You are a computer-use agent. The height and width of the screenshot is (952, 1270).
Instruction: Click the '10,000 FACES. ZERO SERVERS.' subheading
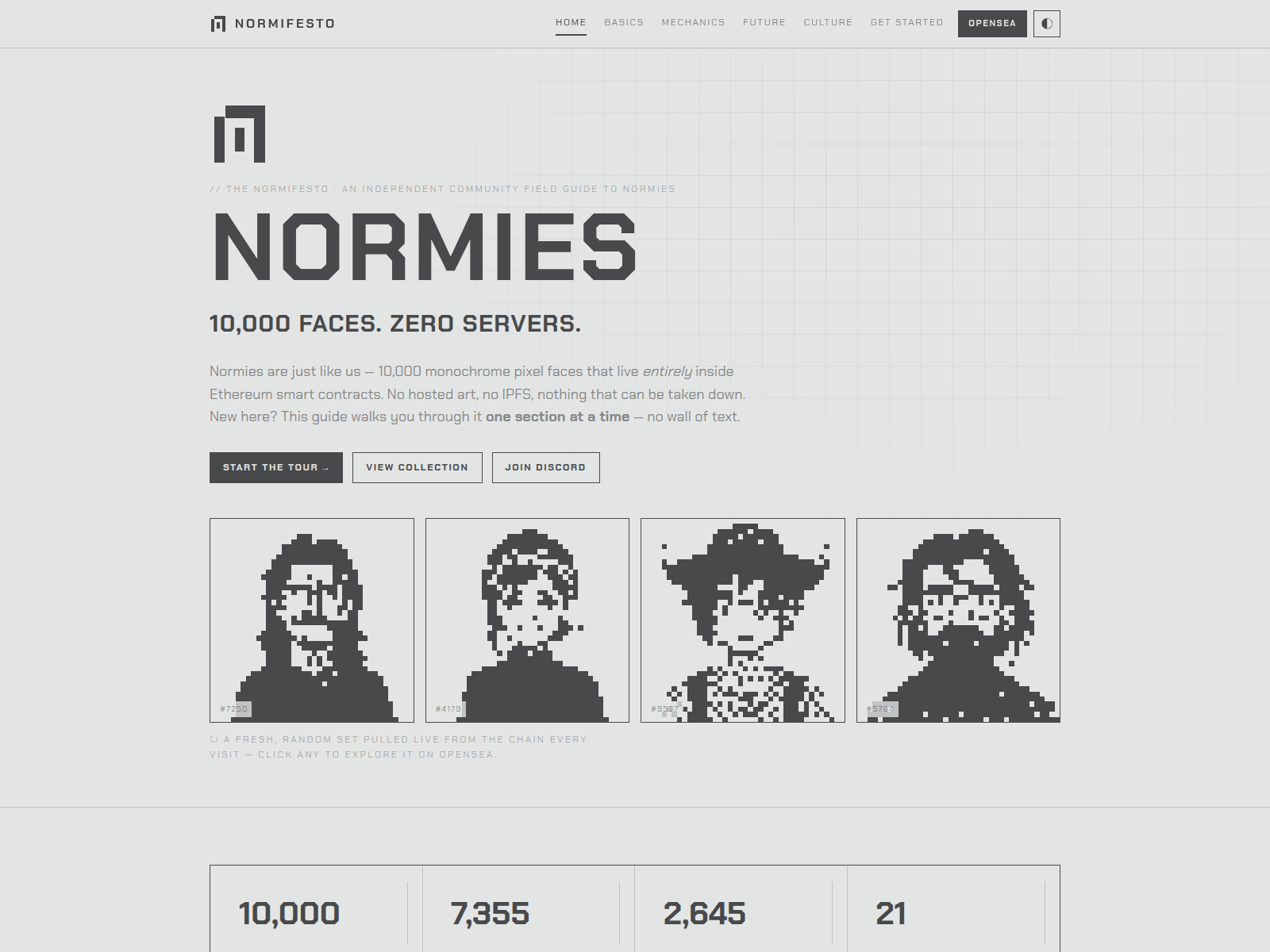[395, 324]
